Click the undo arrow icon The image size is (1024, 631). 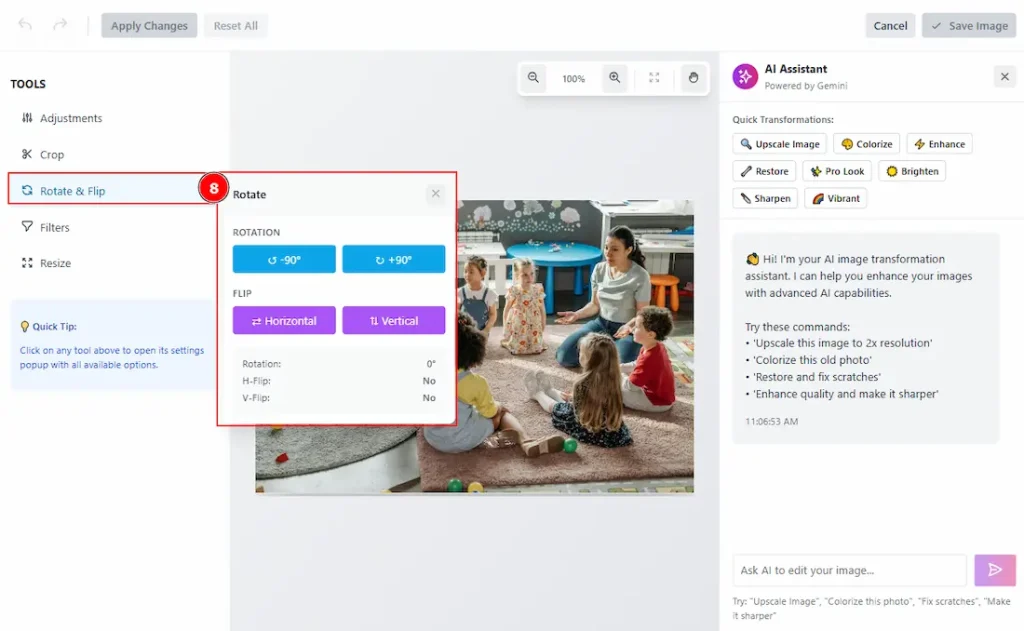pyautogui.click(x=25, y=25)
